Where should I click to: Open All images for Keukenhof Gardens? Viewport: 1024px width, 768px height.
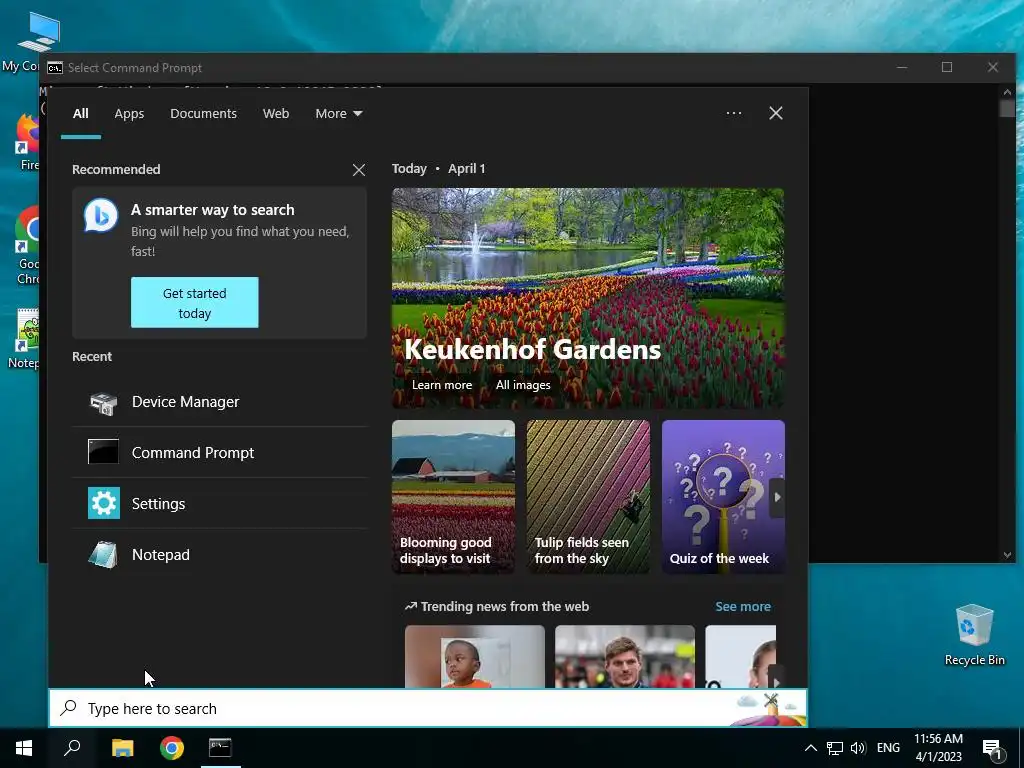pyautogui.click(x=523, y=385)
